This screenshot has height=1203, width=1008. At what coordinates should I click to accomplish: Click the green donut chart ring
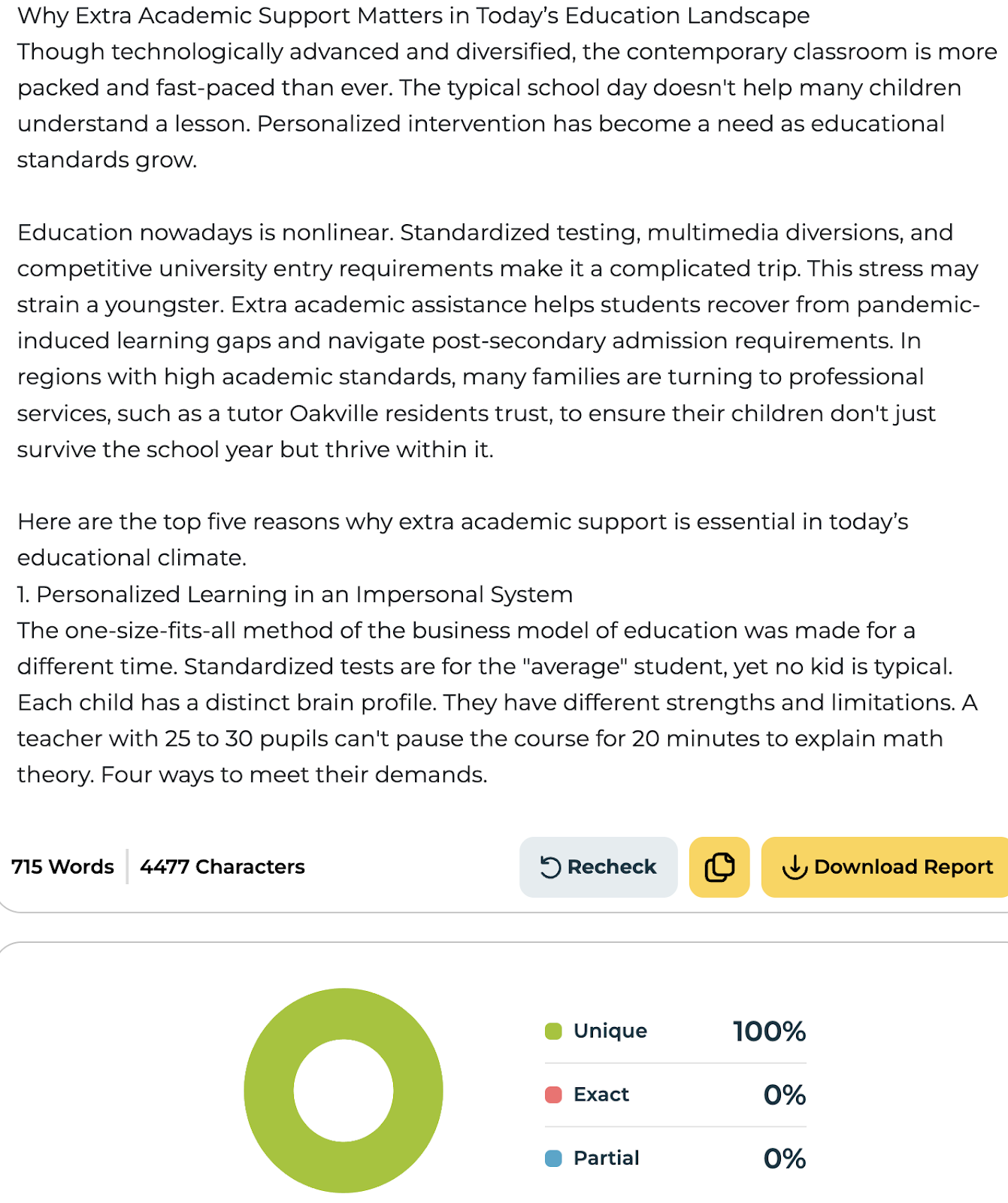(269, 1091)
